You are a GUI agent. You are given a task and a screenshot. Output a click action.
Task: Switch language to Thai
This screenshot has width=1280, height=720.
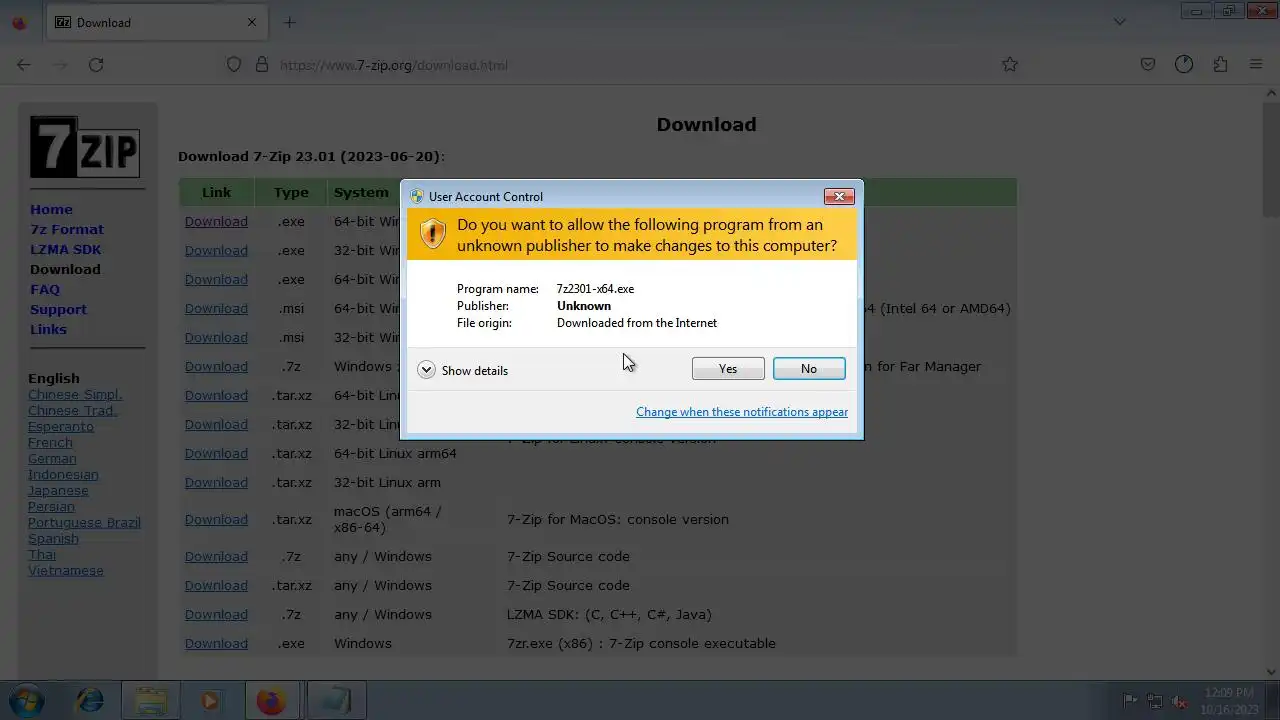[x=42, y=554]
